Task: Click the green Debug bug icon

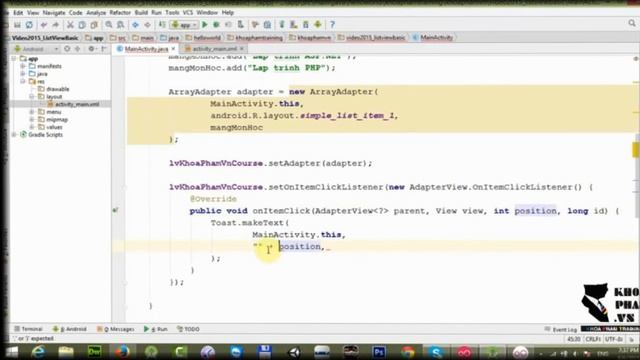Action: [x=216, y=25]
